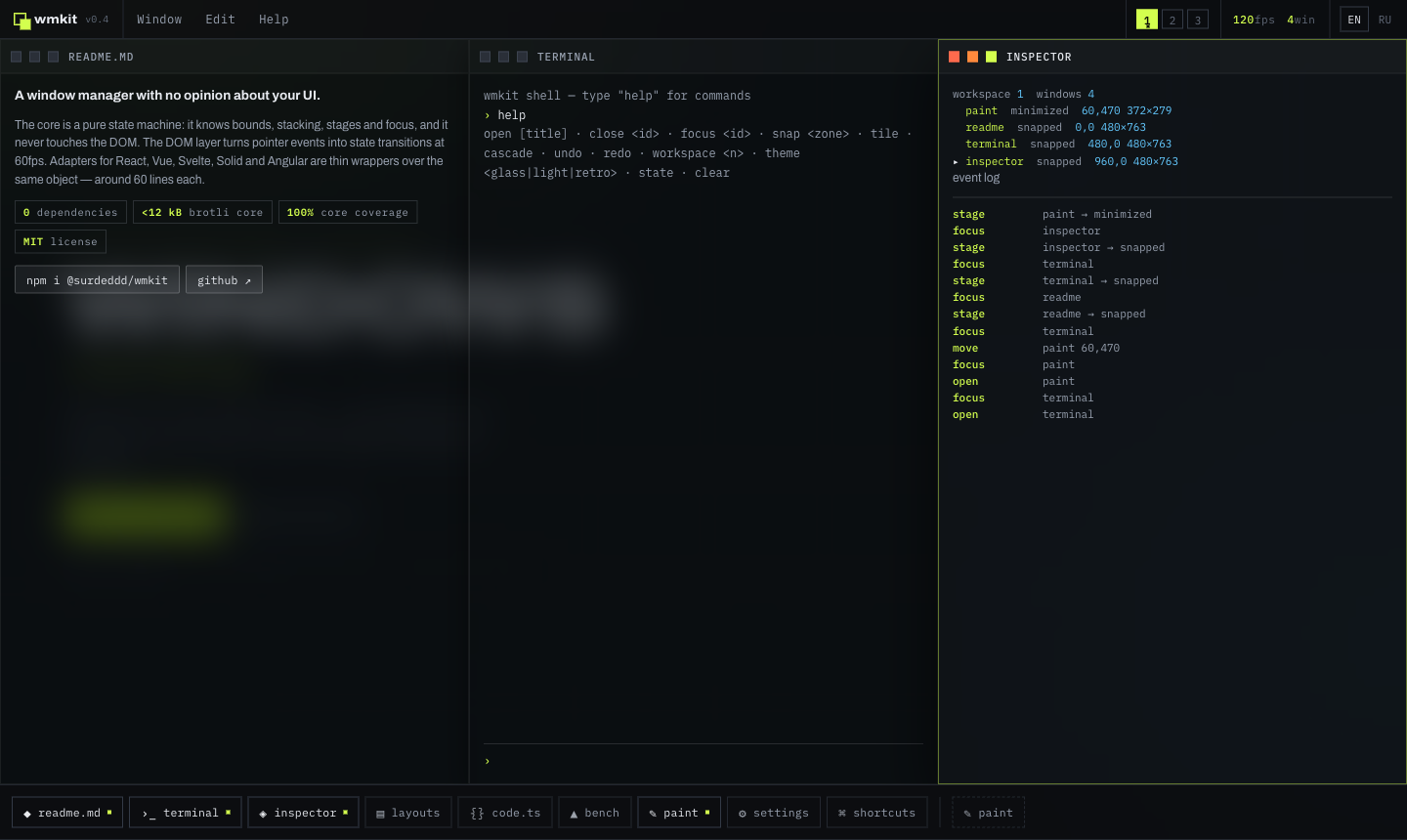Viewport: 1407px width, 840px height.
Task: Click the 4win window counter
Action: [x=1300, y=20]
